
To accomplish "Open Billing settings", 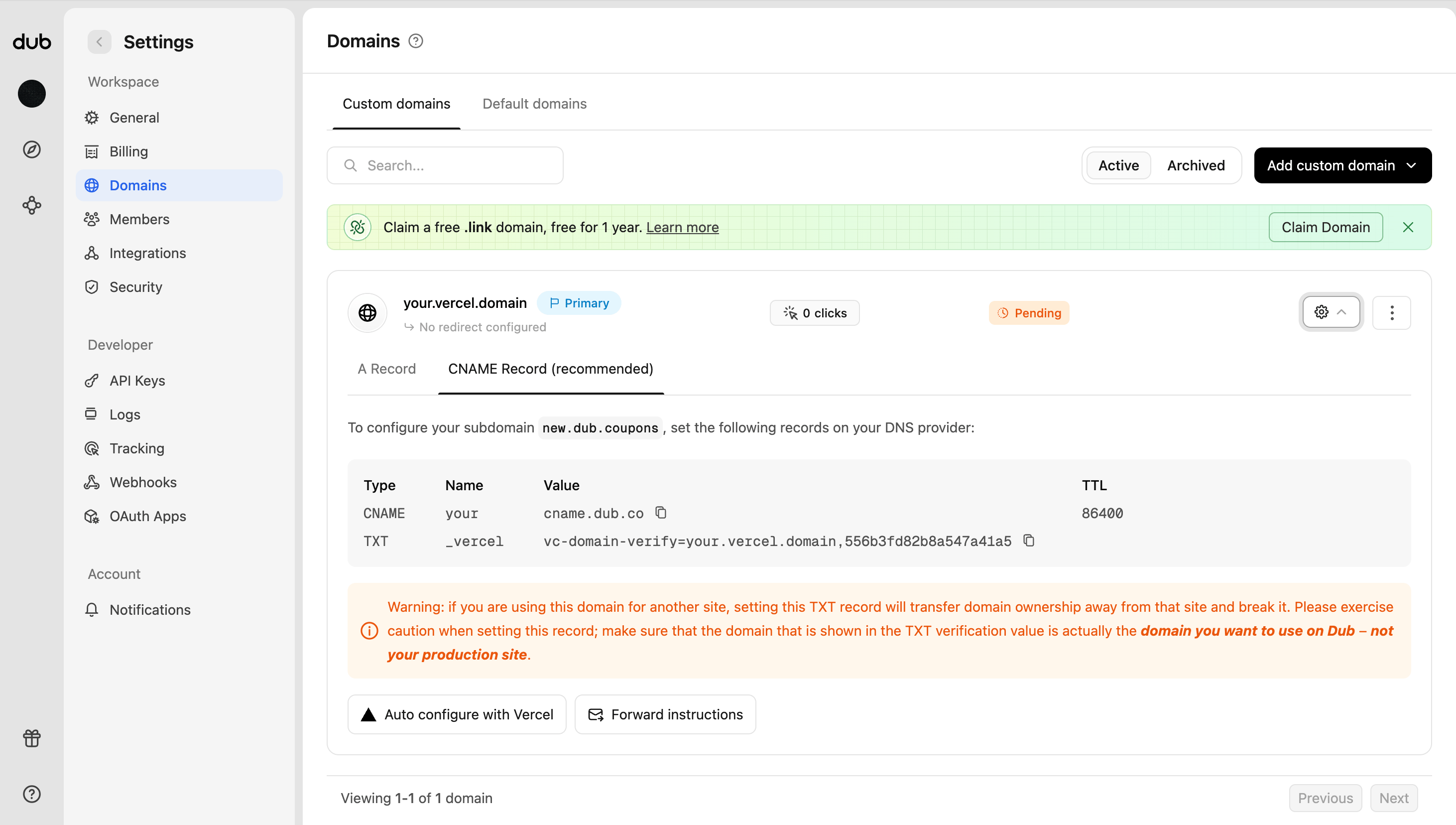I will coord(179,151).
